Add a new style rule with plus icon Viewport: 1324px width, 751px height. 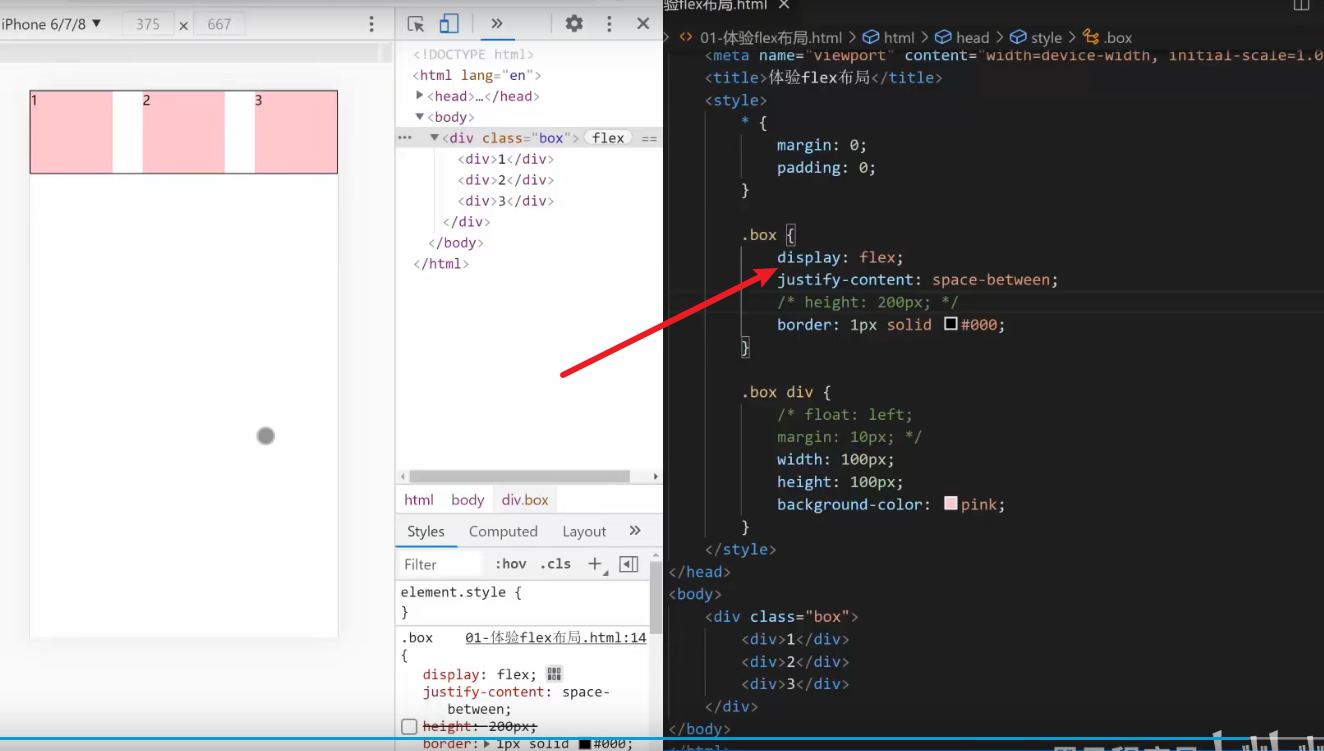(596, 564)
